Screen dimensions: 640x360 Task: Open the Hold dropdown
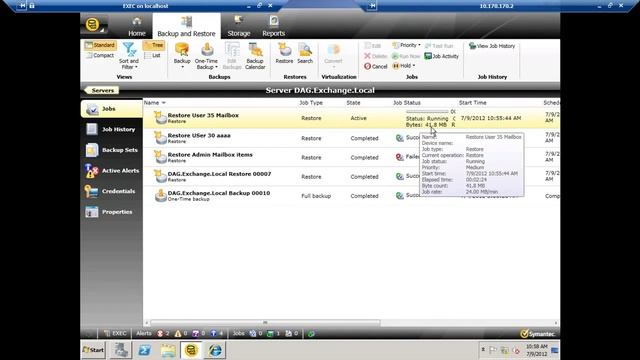pos(404,66)
